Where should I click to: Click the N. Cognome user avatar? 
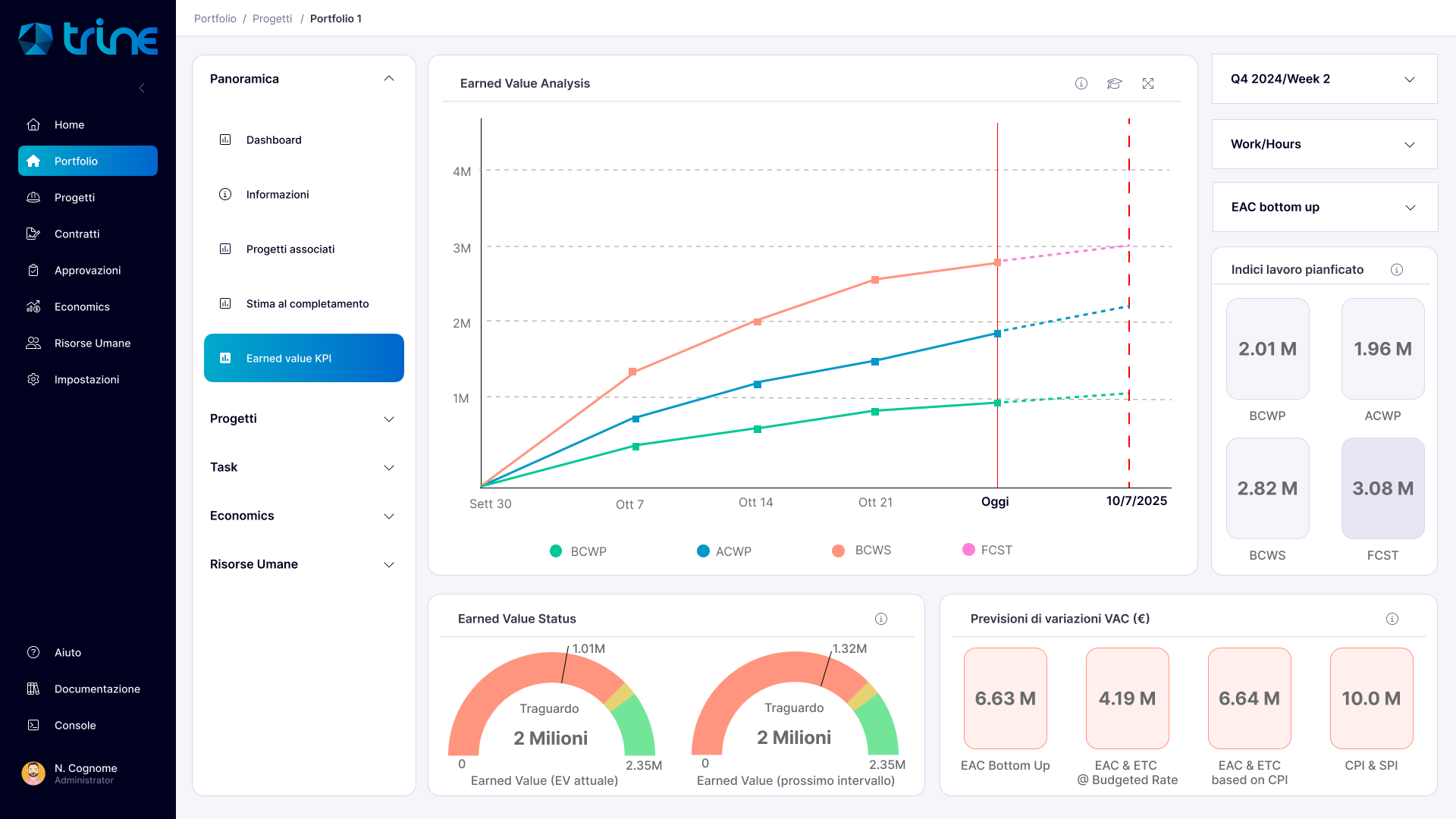point(33,773)
